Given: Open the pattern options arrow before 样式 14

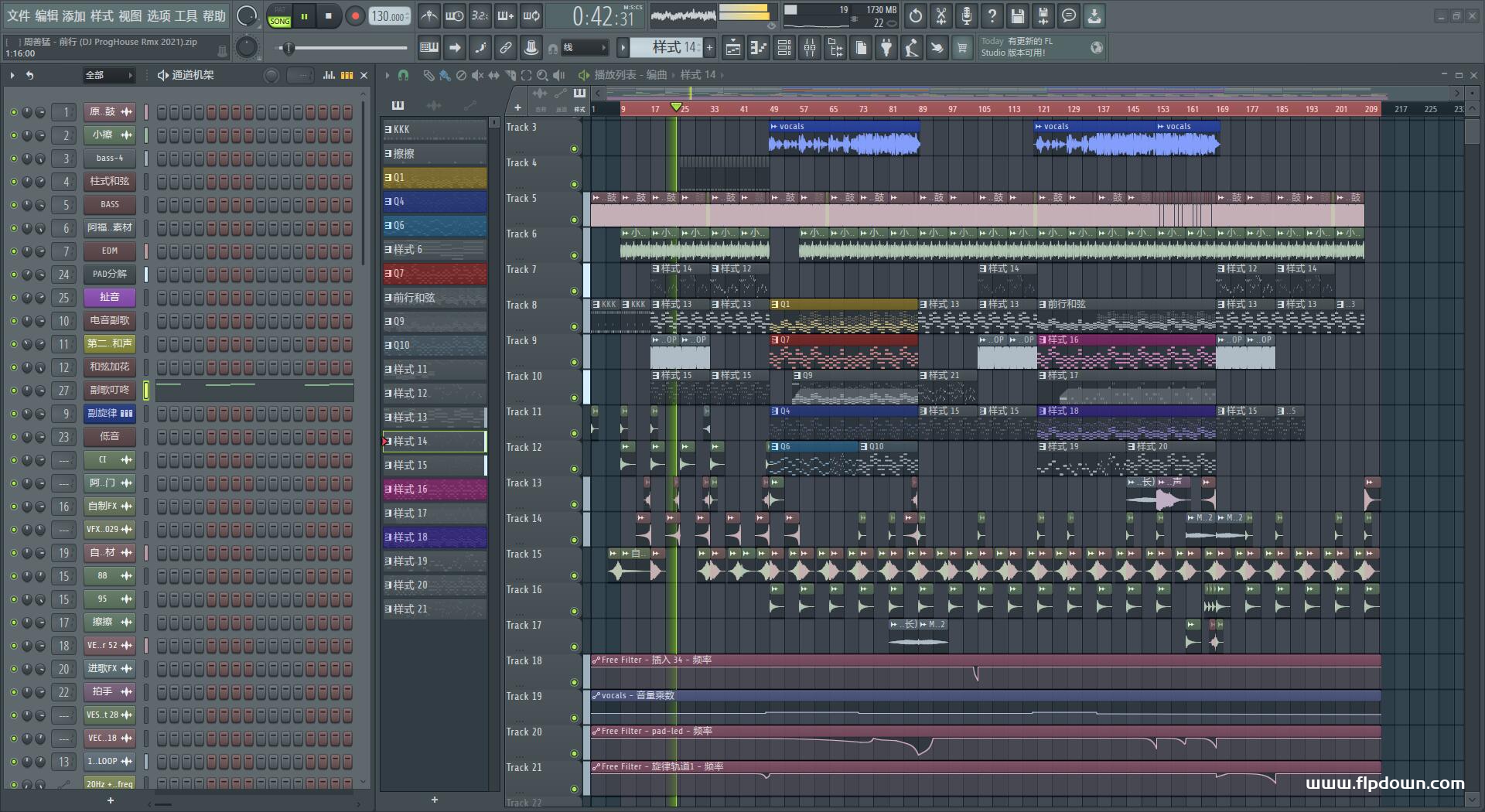Looking at the screenshot, I should click(x=623, y=48).
